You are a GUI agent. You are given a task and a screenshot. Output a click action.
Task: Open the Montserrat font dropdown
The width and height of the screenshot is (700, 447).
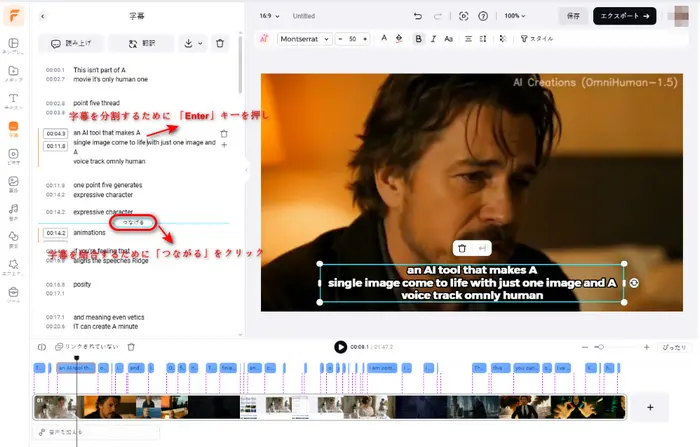point(304,39)
